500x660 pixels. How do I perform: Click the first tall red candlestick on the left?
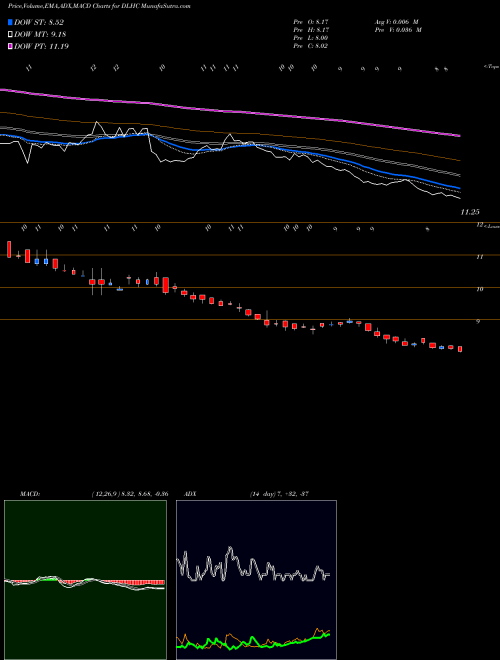pyautogui.click(x=9, y=249)
